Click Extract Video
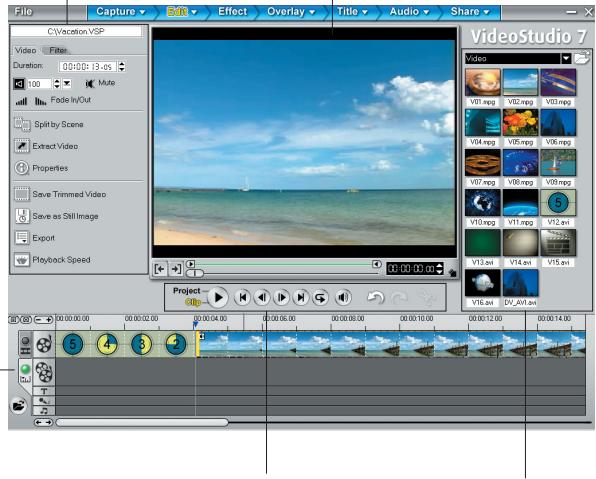The width and height of the screenshot is (596, 479). (x=46, y=146)
